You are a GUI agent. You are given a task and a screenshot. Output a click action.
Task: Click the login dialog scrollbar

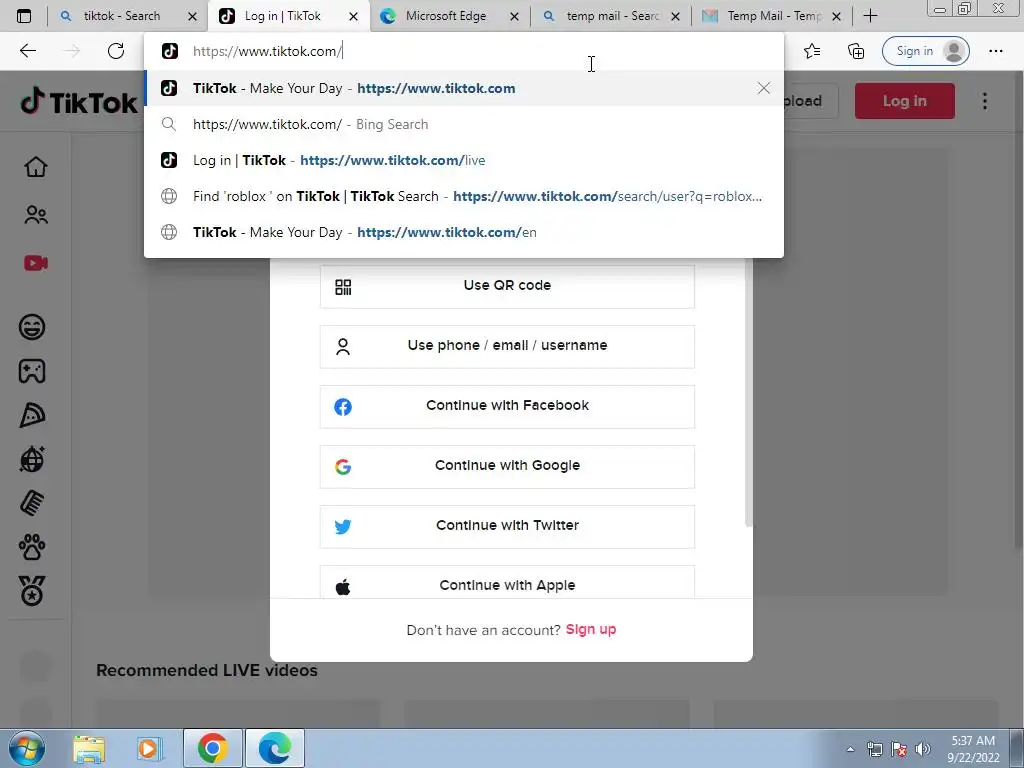(748, 392)
